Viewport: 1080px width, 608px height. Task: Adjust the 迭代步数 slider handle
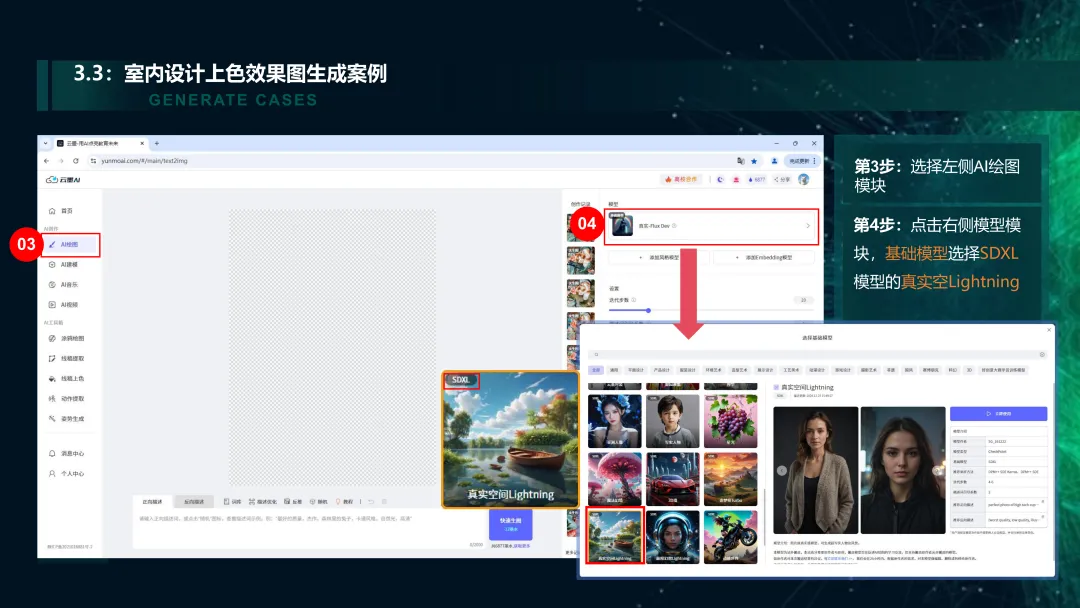(x=648, y=311)
